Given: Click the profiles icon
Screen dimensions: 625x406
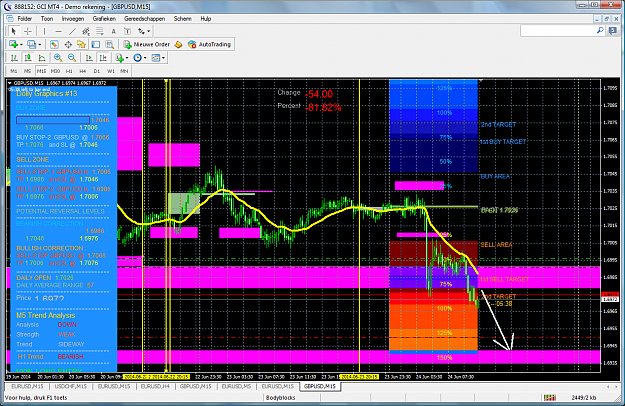Looking at the screenshot, I should [31, 44].
